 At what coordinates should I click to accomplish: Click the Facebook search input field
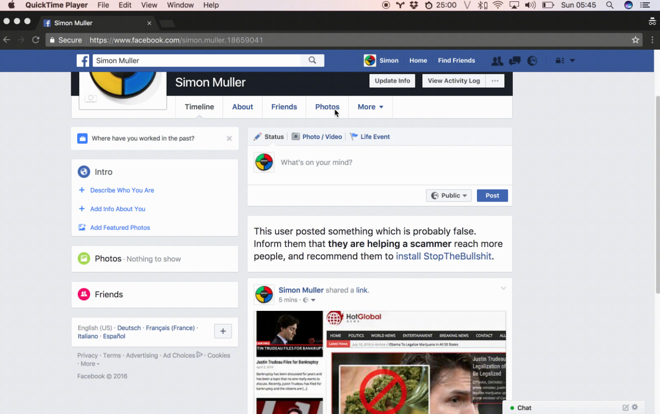point(197,60)
